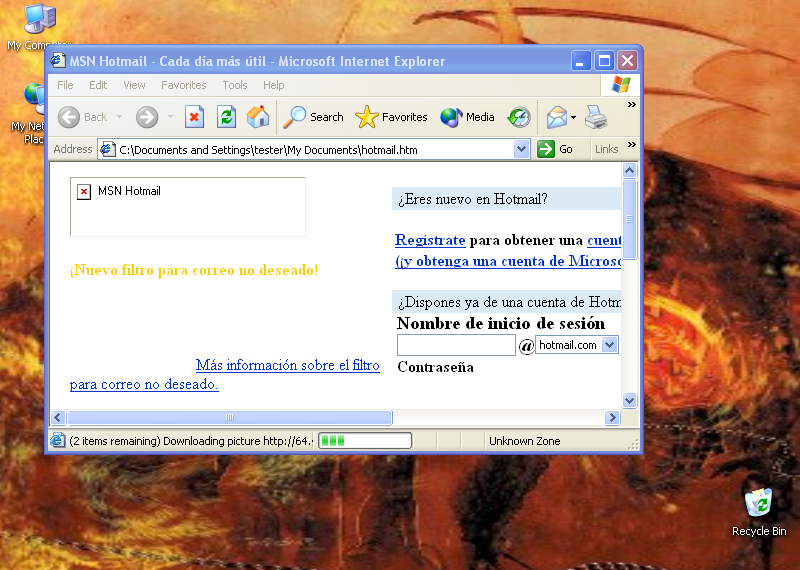Viewport: 800px width, 570px height.
Task: Click the Windows flag logo throbber
Action: coord(620,85)
